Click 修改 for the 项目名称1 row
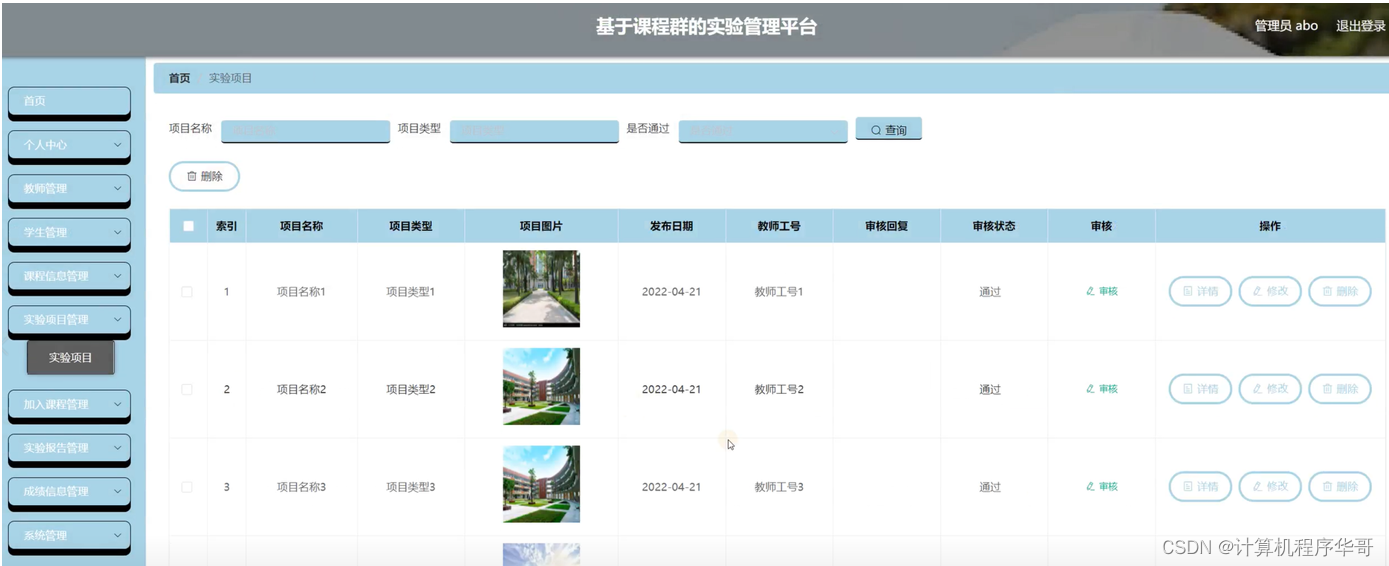The width and height of the screenshot is (1389, 566). coord(1270,291)
